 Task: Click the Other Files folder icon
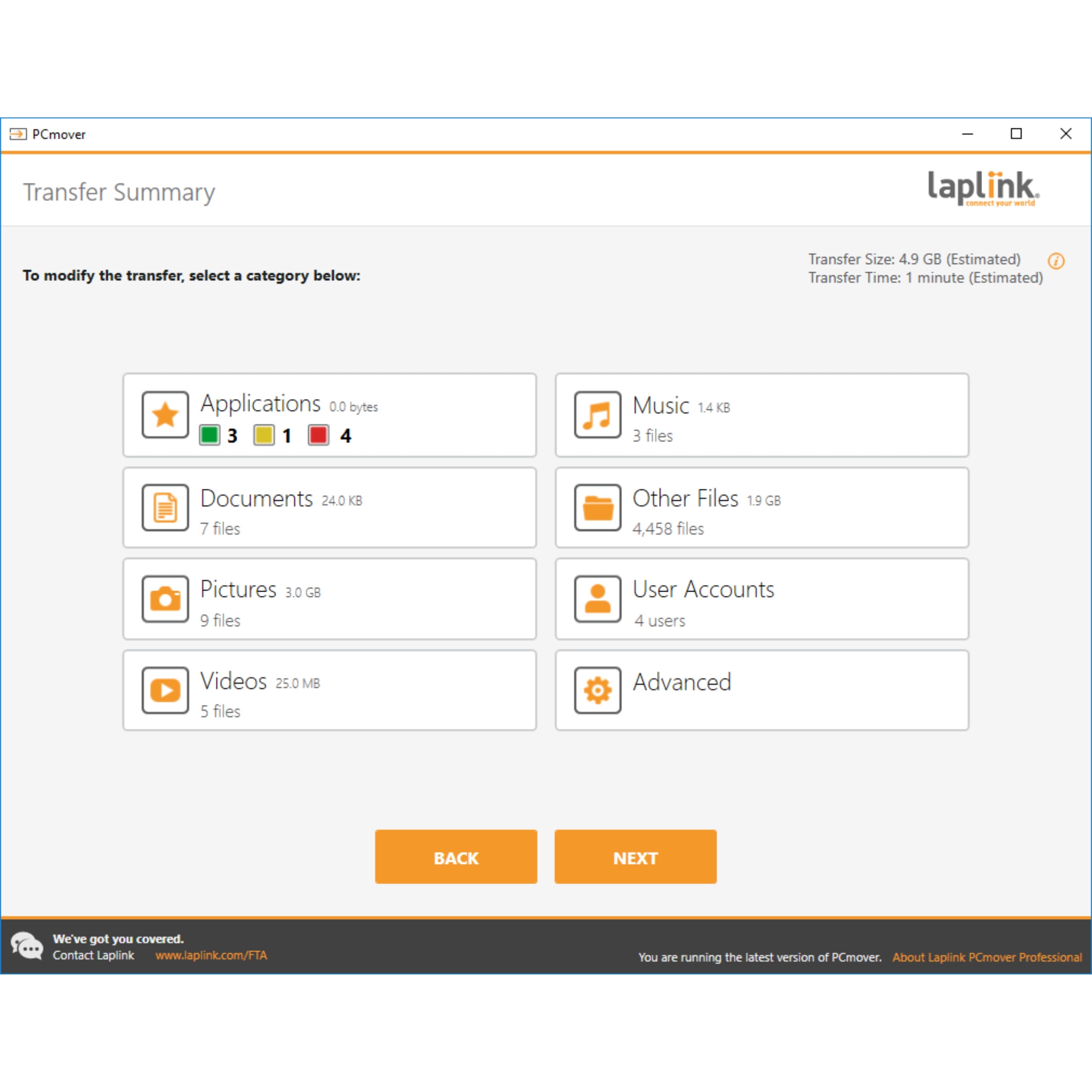point(597,507)
